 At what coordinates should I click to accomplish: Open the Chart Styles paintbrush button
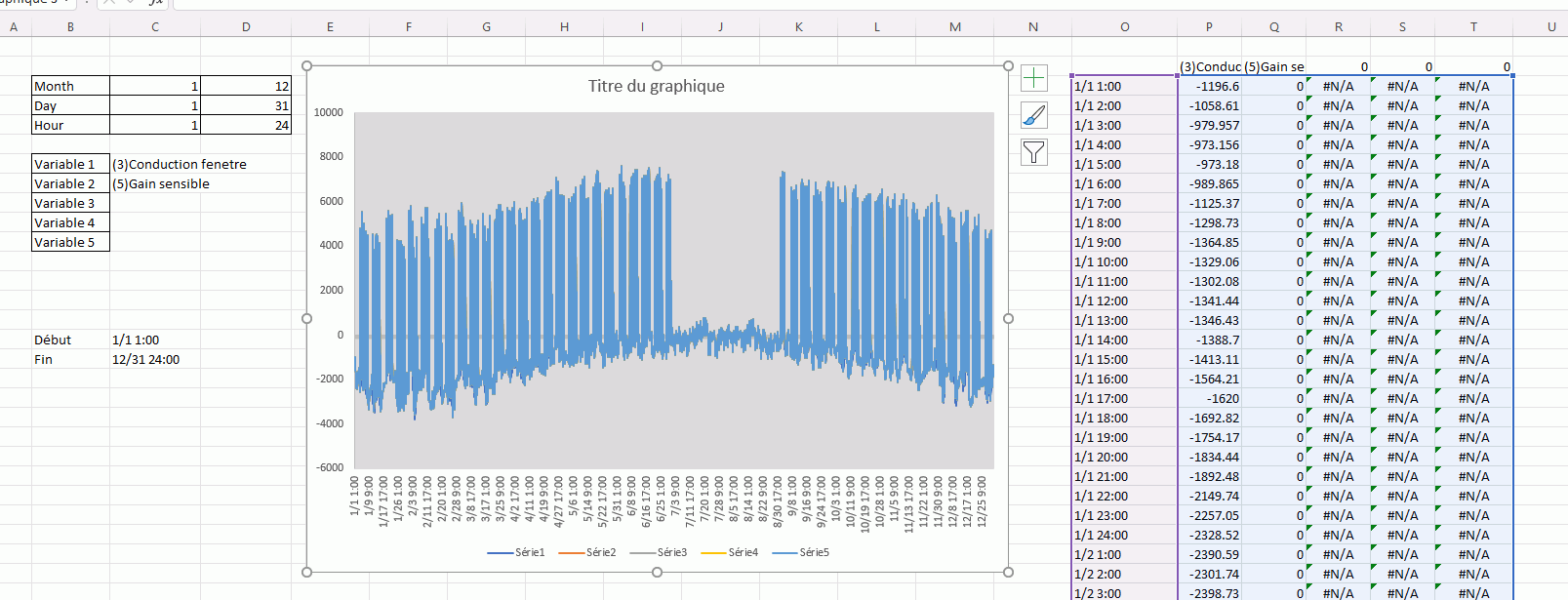(1033, 115)
